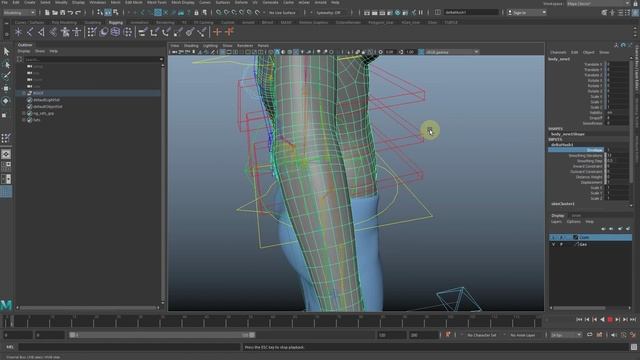
Task: Open the Script Editor icon at bottom right
Action: click(633, 347)
